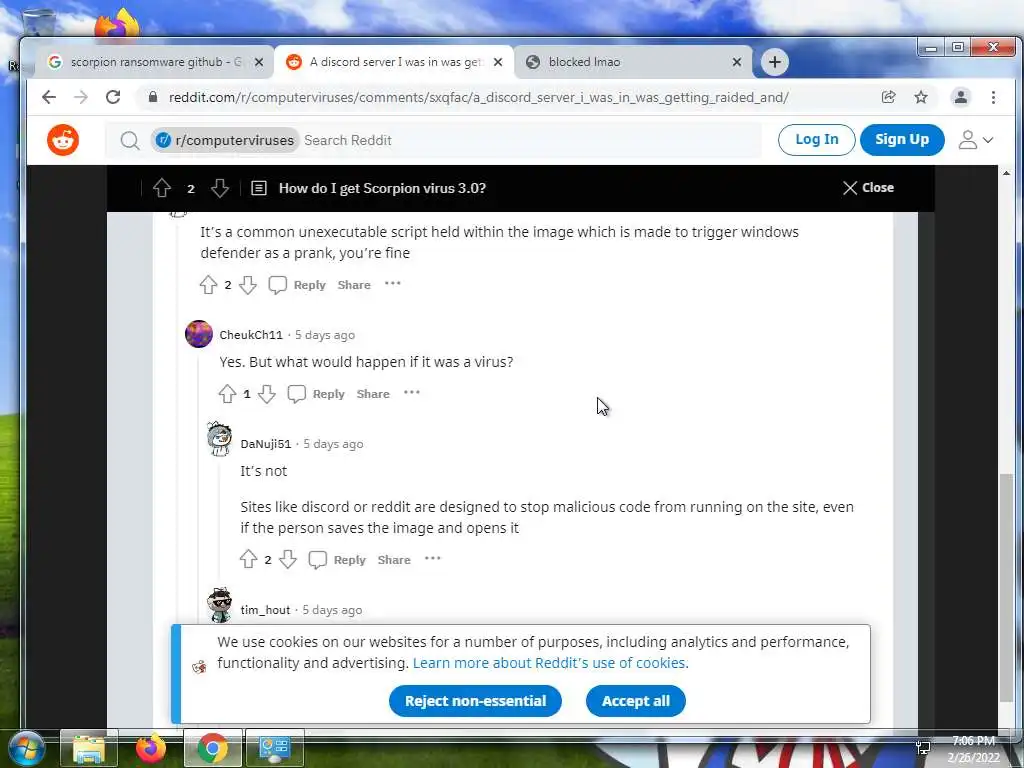Upvote CheukCh11's comment
Image resolution: width=1024 pixels, height=768 pixels.
click(227, 394)
